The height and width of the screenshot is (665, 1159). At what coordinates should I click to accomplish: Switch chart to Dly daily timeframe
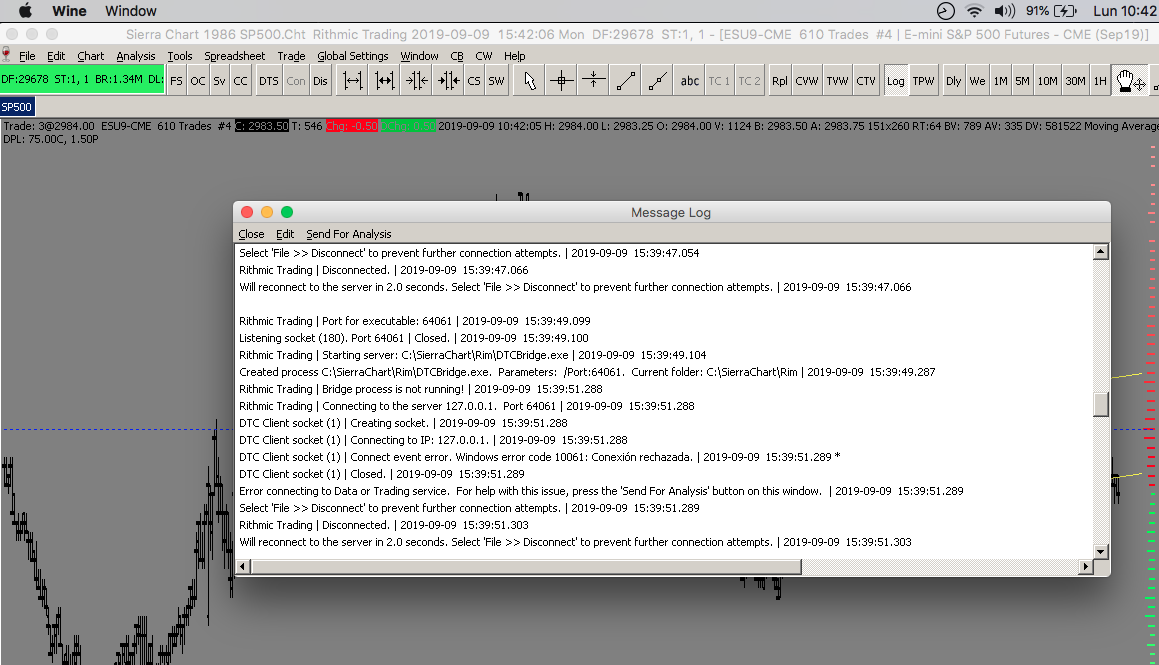[954, 81]
